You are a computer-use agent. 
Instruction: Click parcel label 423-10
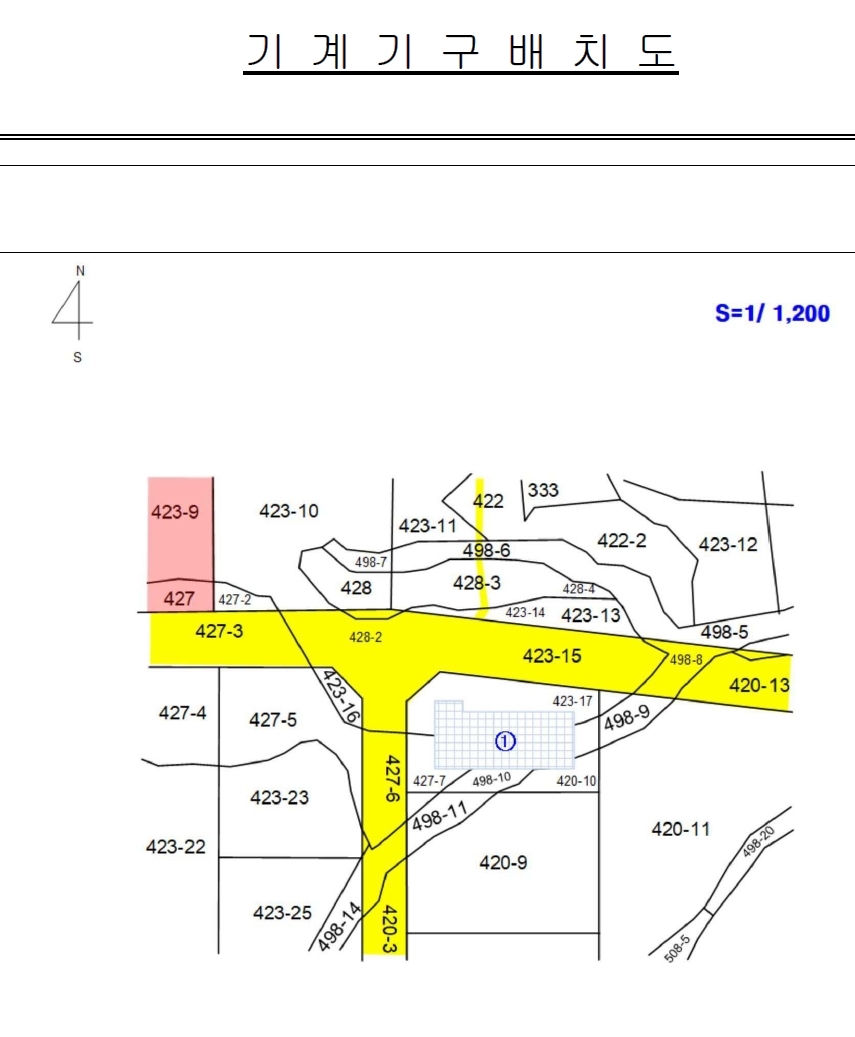click(288, 511)
